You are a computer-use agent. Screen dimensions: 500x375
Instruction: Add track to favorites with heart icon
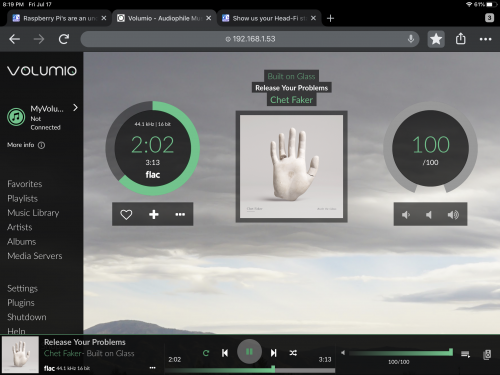(126, 214)
